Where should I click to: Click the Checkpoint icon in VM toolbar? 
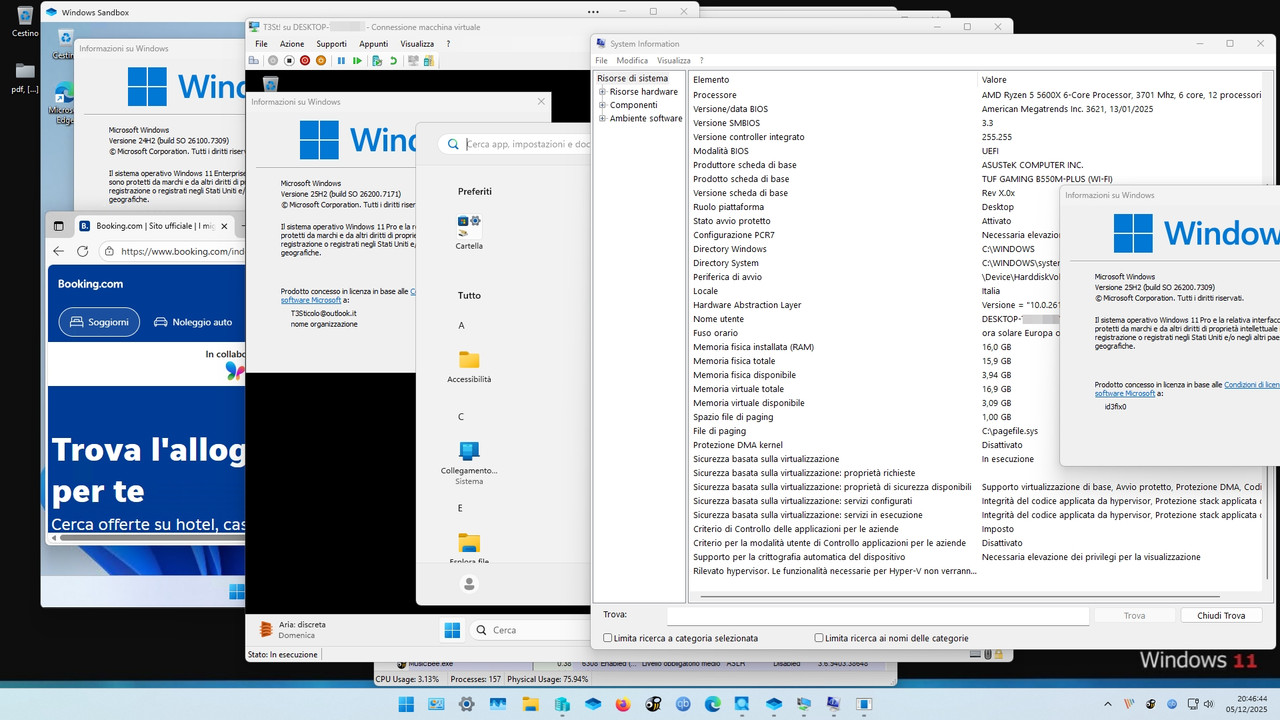377,61
